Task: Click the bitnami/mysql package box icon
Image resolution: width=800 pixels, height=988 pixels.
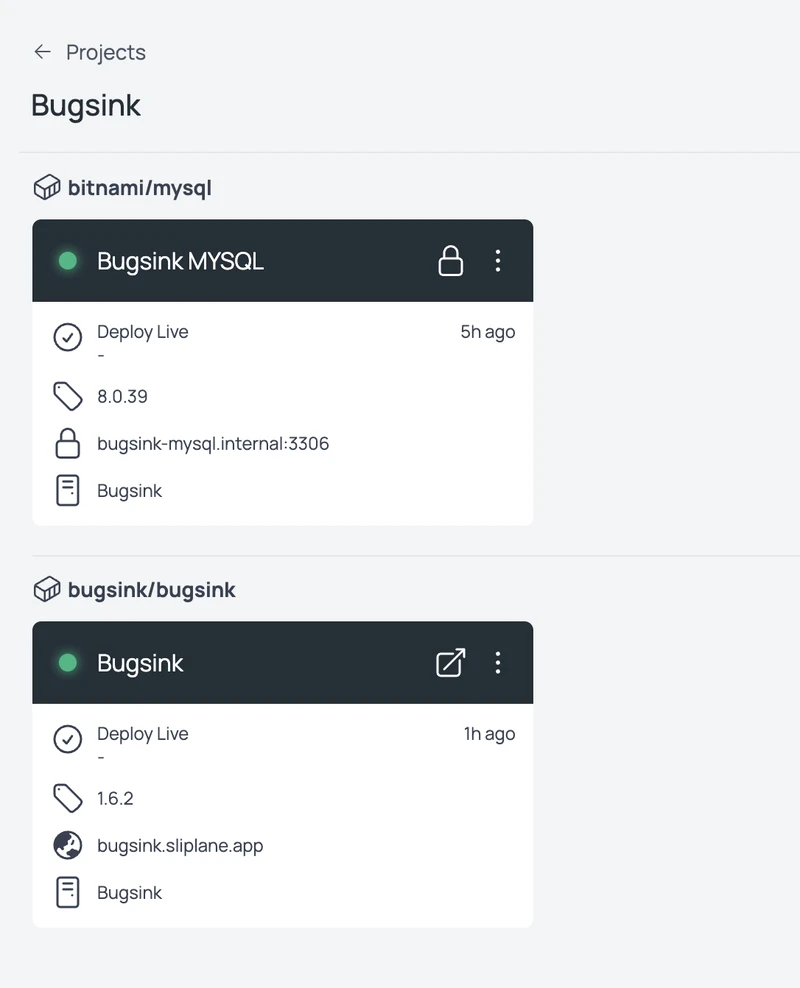Action: (x=47, y=188)
